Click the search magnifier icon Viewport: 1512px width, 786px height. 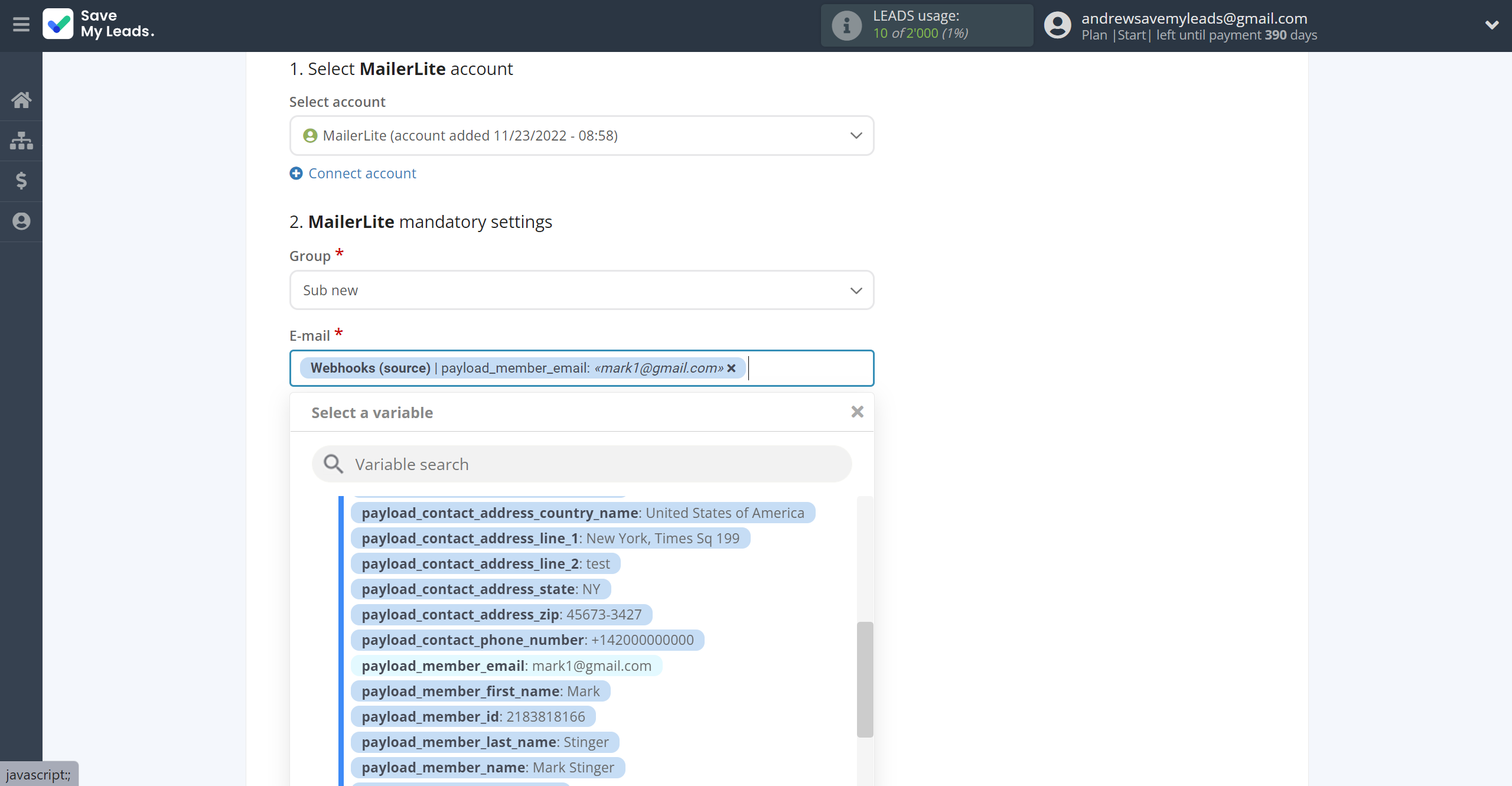point(333,464)
